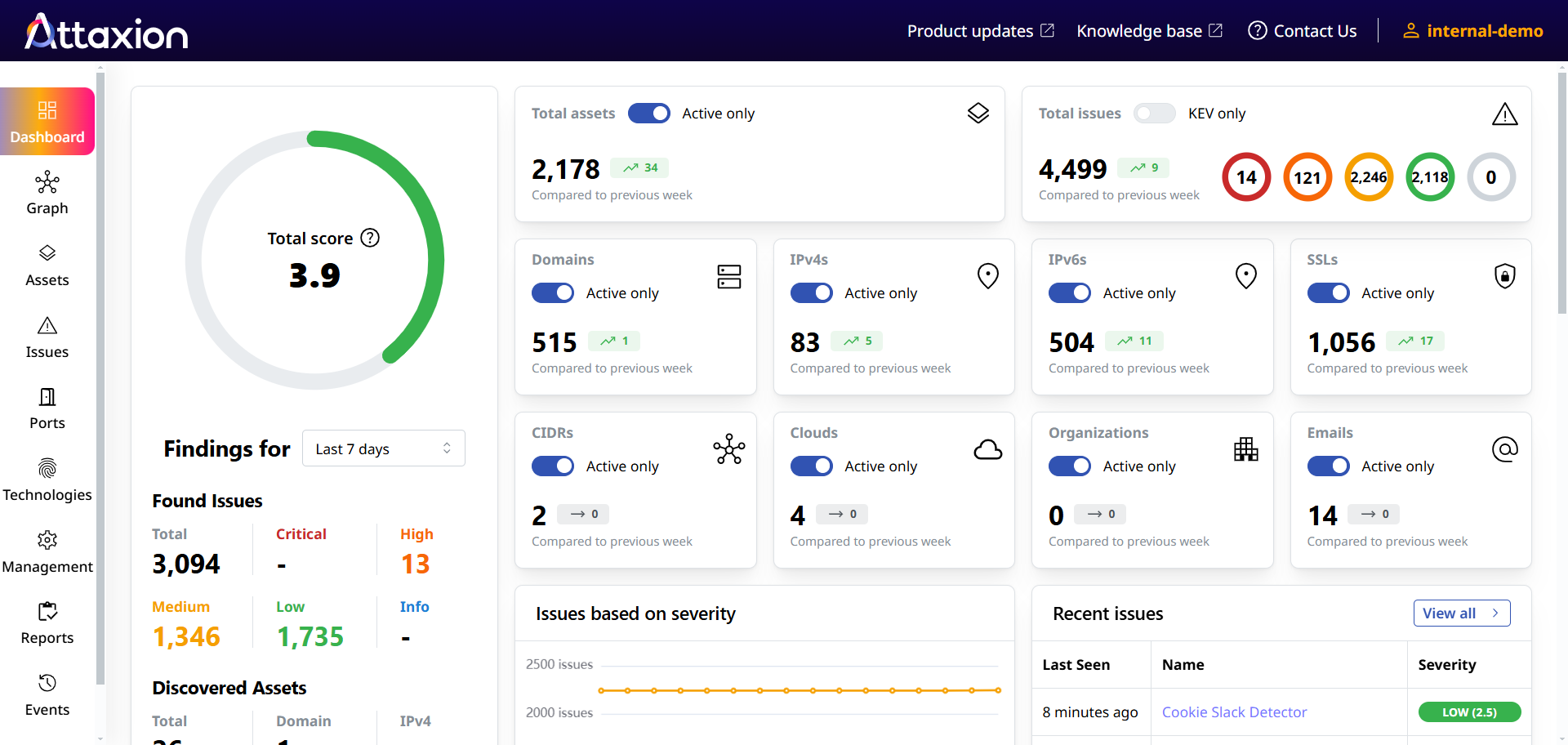
Task: Open the Ports sidebar icon
Action: tap(47, 397)
